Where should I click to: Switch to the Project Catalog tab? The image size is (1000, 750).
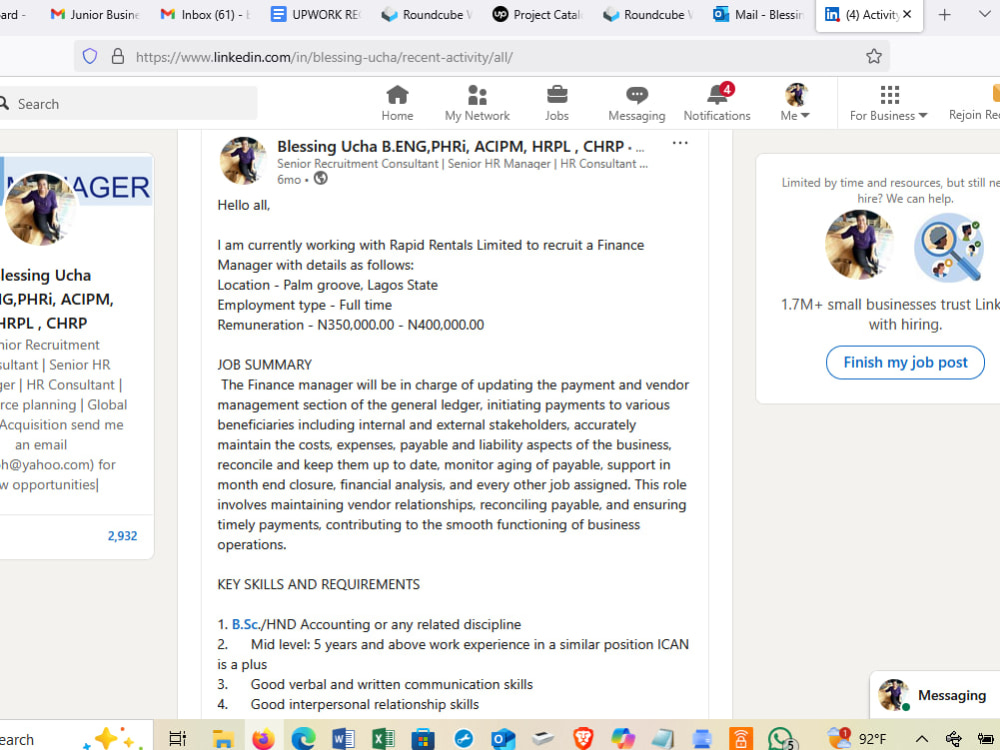pyautogui.click(x=536, y=14)
